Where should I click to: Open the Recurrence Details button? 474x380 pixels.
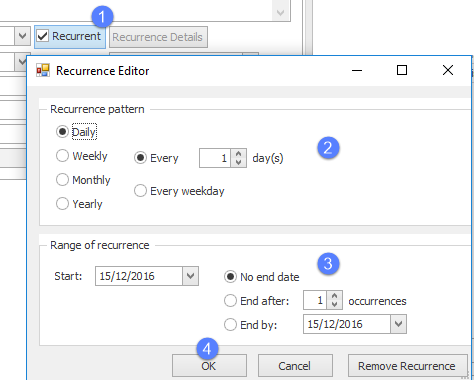[158, 37]
